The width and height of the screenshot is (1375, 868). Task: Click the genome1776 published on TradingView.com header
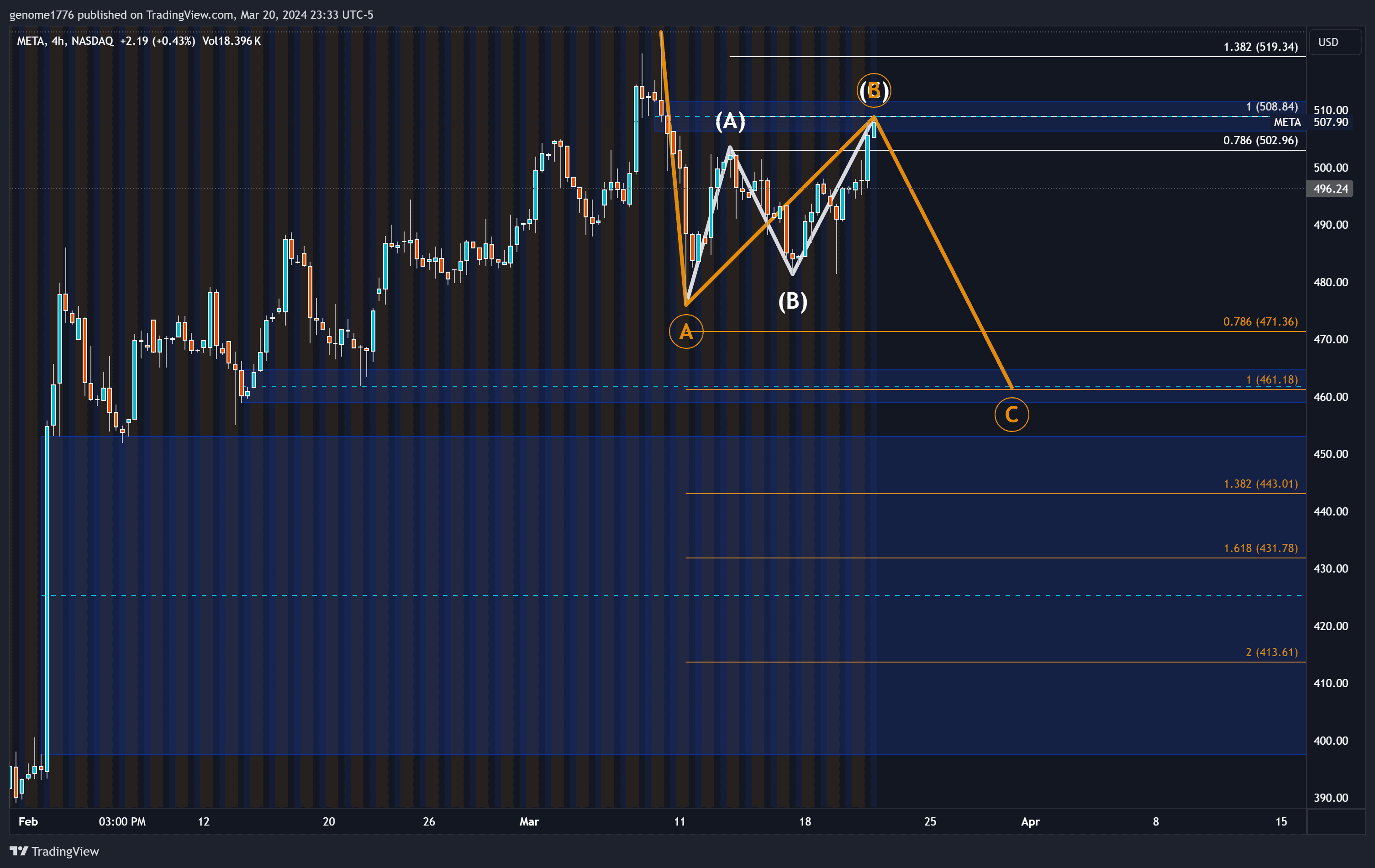(x=191, y=15)
